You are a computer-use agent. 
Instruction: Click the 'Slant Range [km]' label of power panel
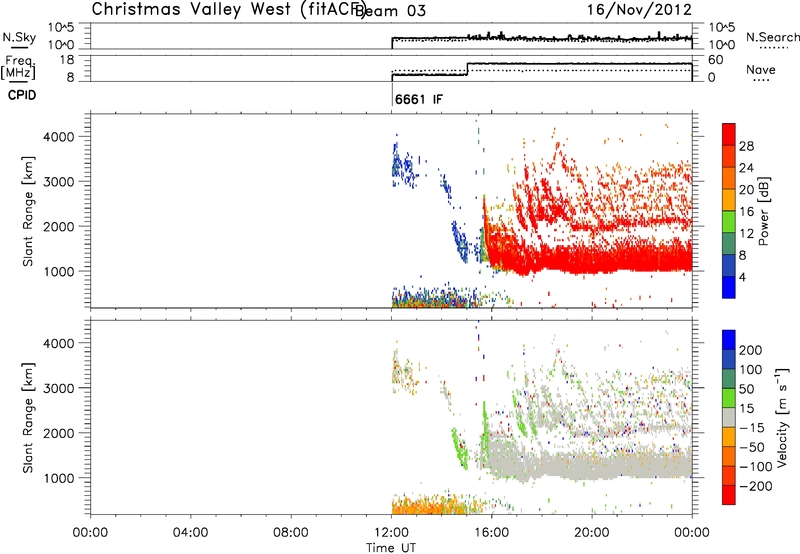[x=28, y=211]
